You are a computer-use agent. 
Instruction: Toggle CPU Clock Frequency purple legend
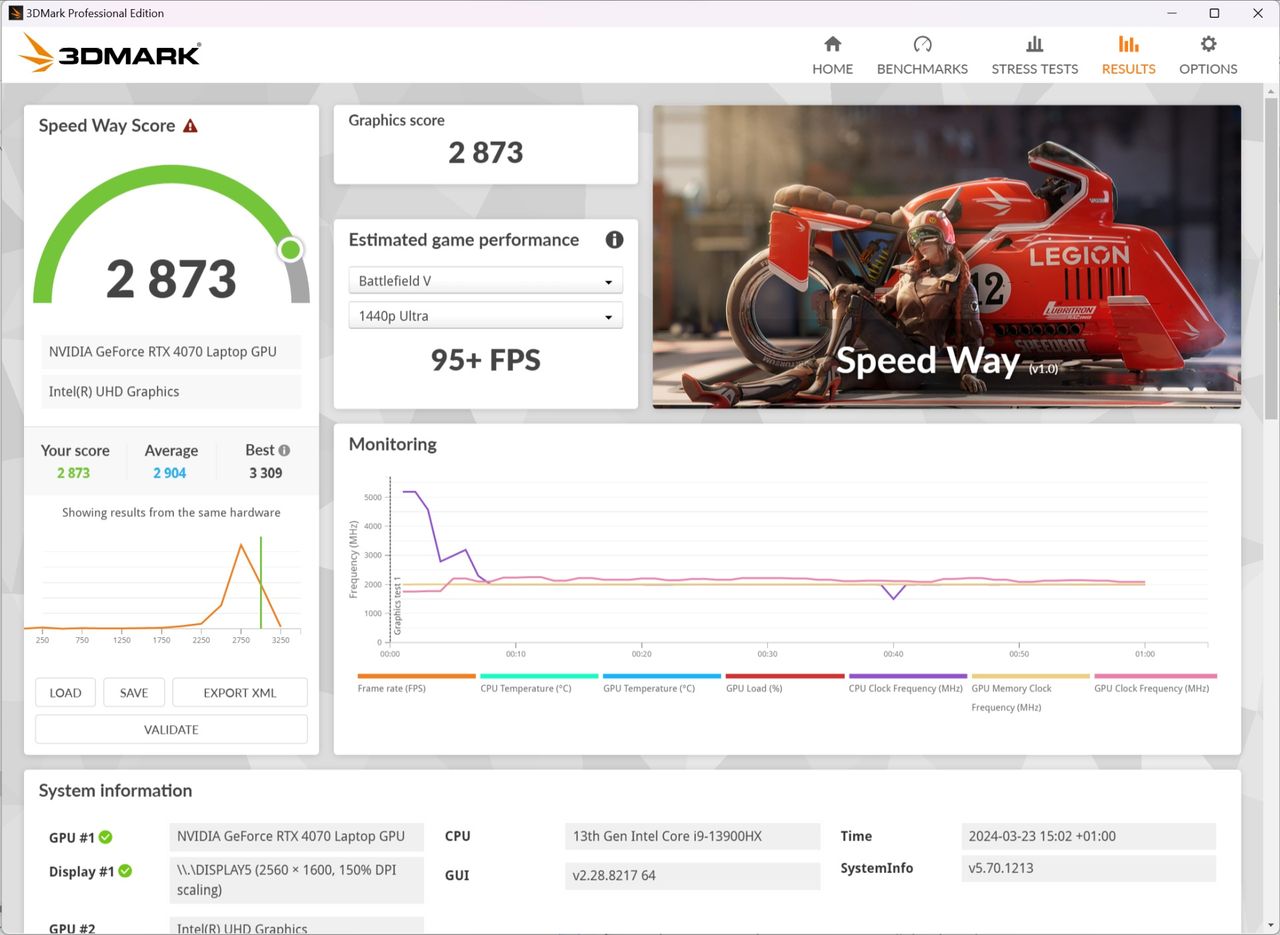908,683
